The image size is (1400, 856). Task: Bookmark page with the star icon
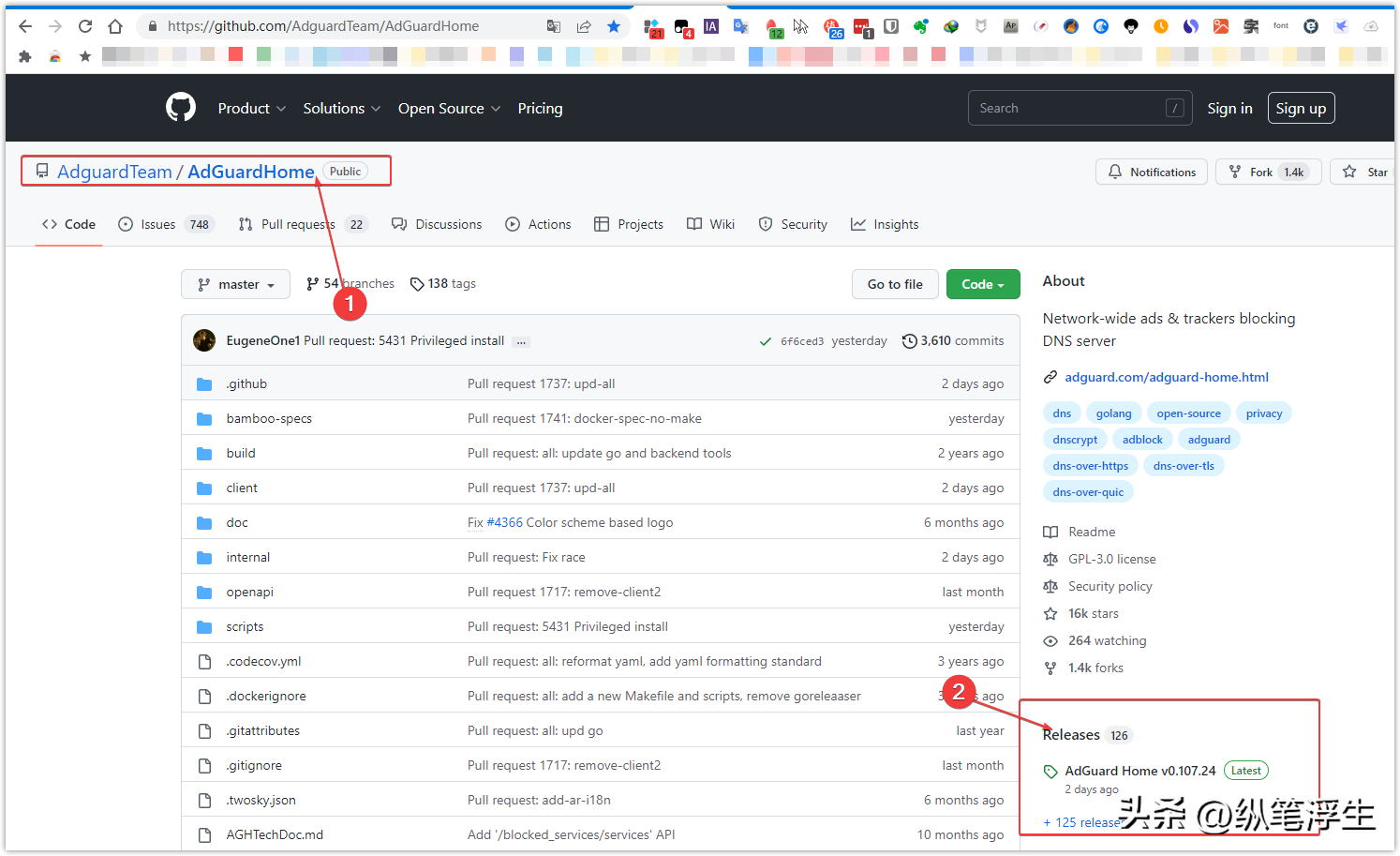pos(614,26)
